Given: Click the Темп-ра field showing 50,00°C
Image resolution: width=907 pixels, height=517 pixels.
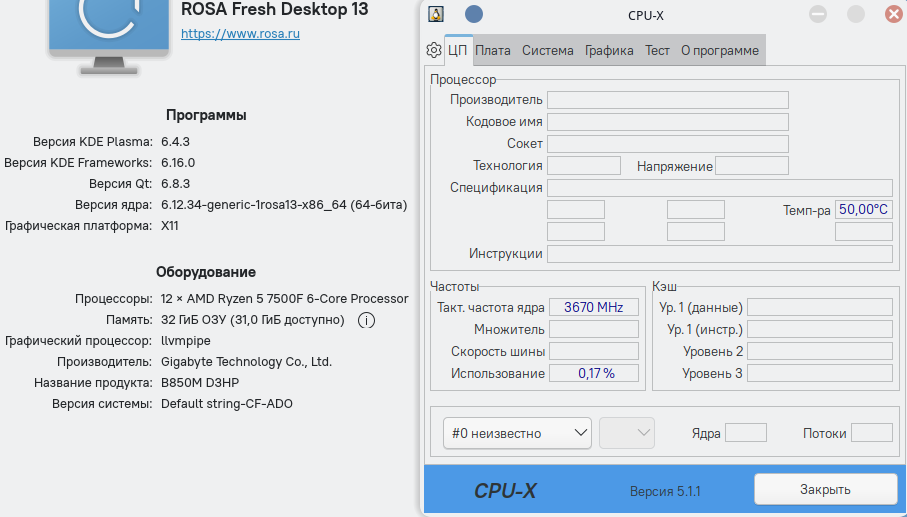Looking at the screenshot, I should coord(863,210).
